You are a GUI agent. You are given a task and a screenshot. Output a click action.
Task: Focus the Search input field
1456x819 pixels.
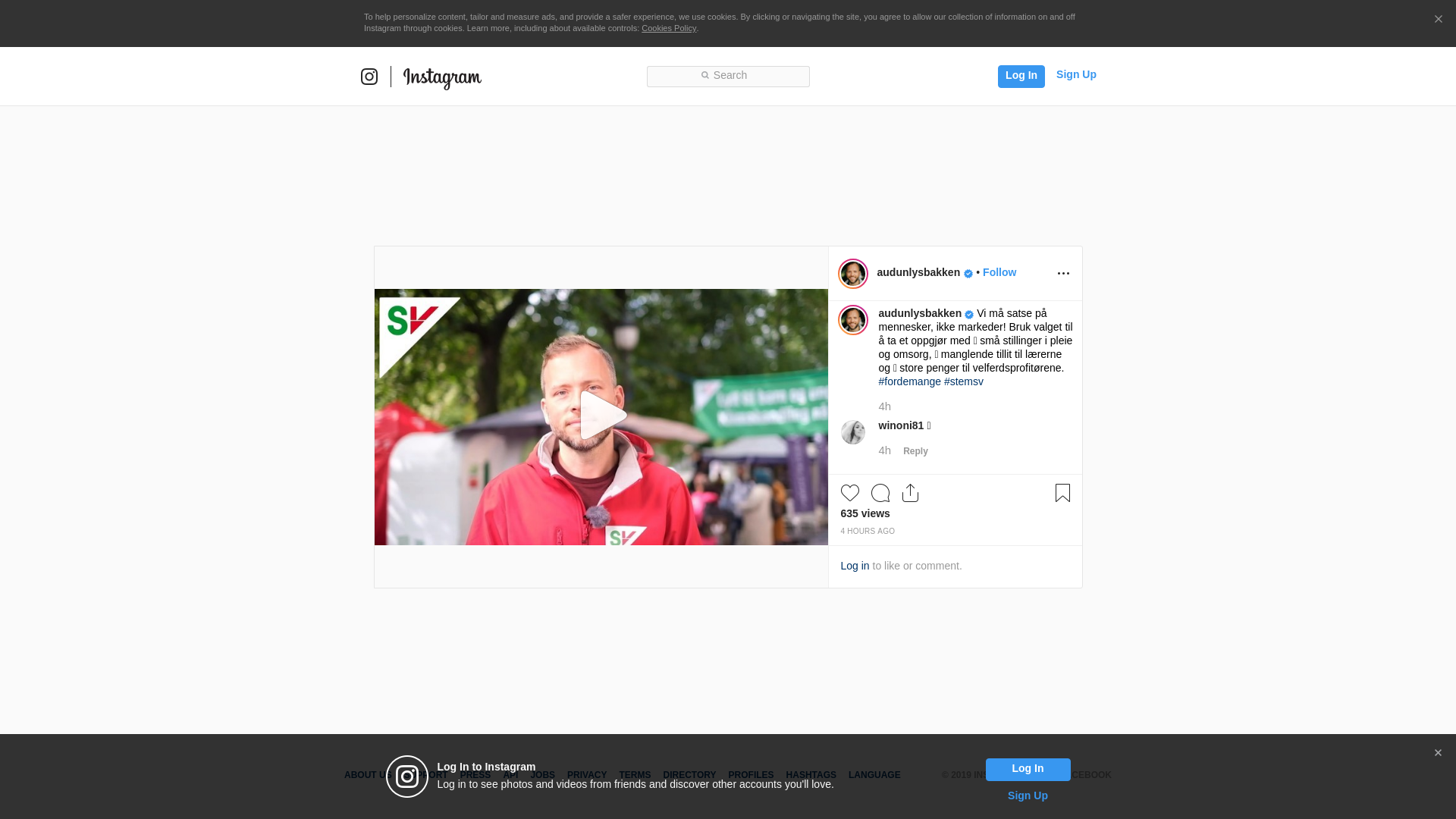pos(728,77)
